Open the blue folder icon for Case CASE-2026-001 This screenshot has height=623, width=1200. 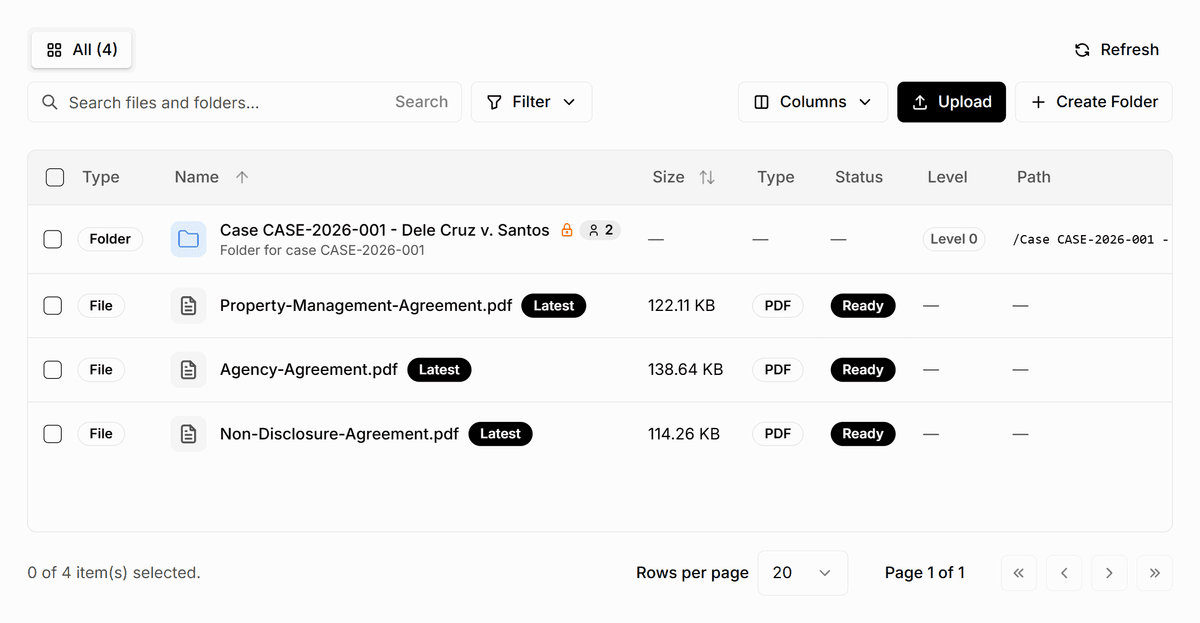coord(188,239)
